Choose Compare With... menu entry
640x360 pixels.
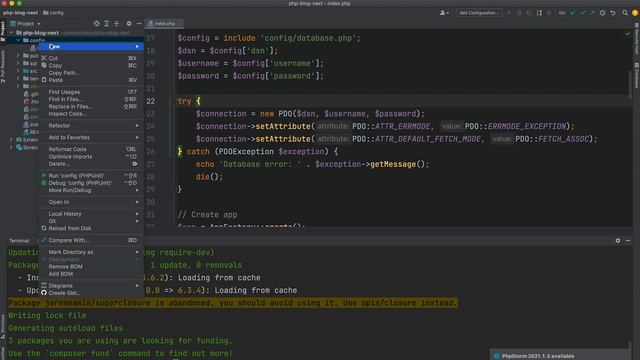click(91, 240)
